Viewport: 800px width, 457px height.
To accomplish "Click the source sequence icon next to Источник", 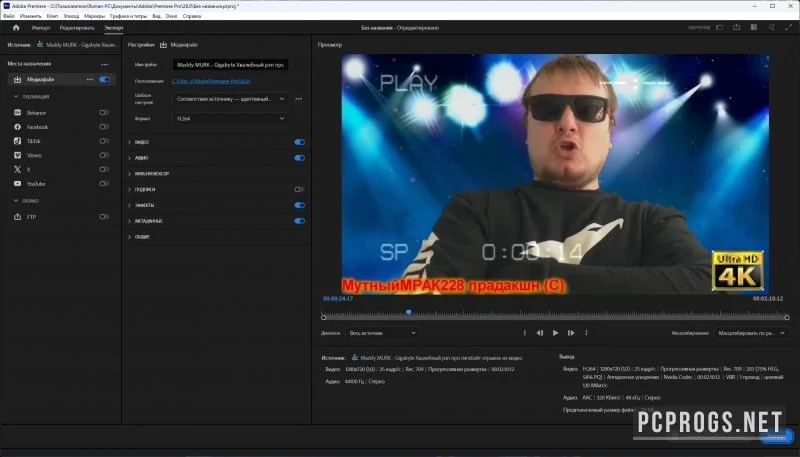I will (x=40, y=45).
